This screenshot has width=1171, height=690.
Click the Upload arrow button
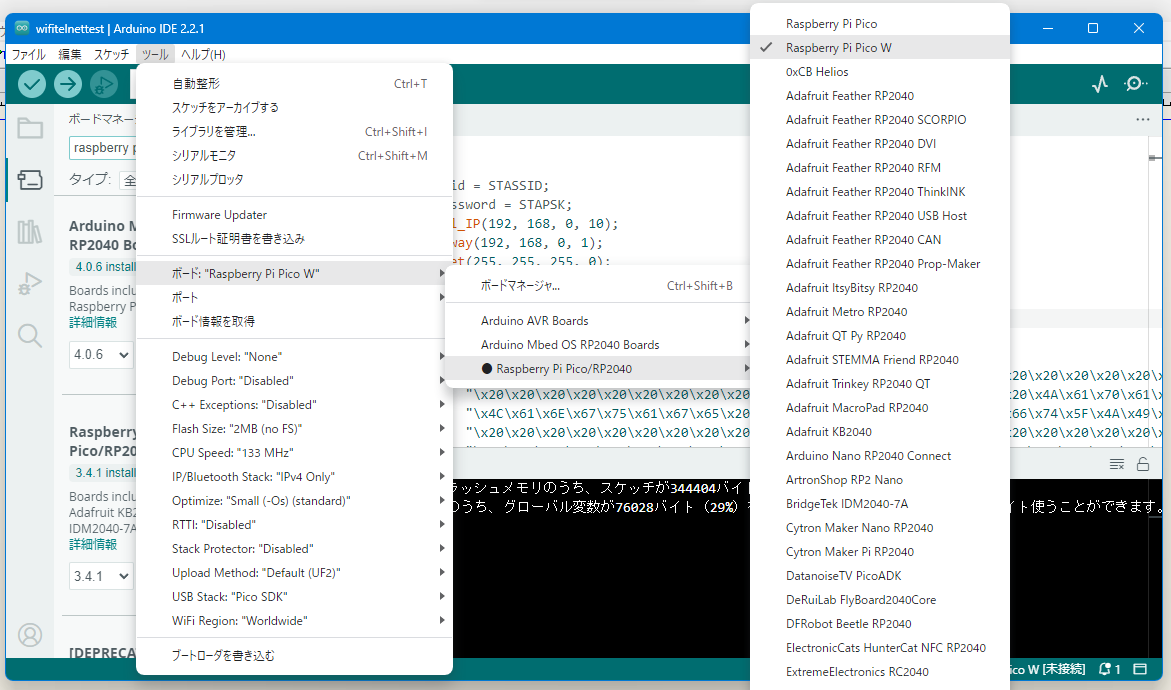click(68, 84)
